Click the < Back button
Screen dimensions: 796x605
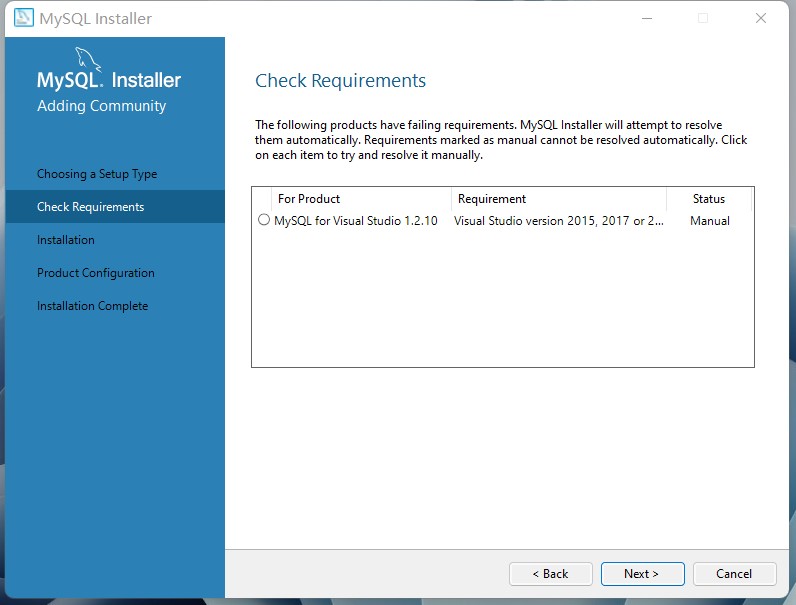[551, 574]
